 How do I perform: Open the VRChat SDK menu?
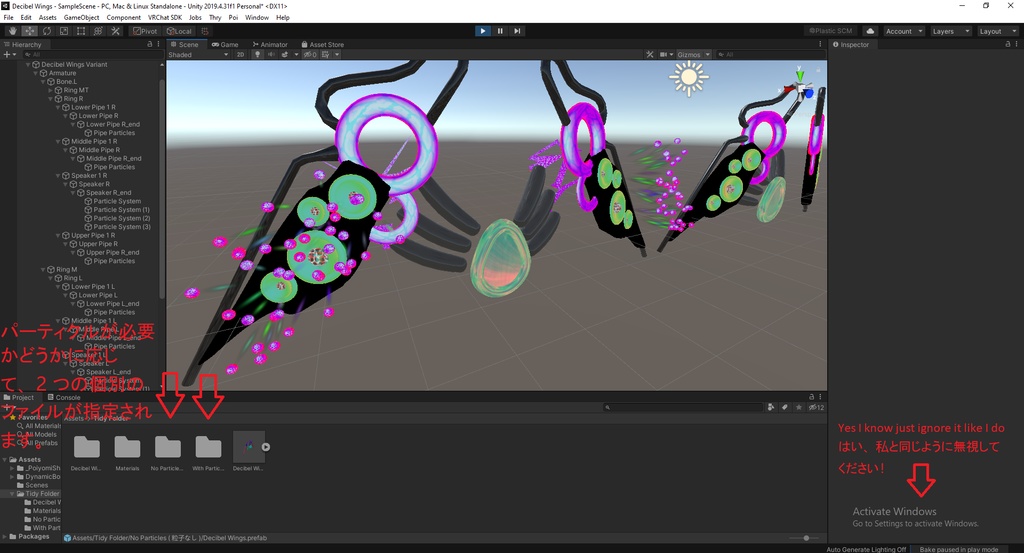pyautogui.click(x=165, y=18)
